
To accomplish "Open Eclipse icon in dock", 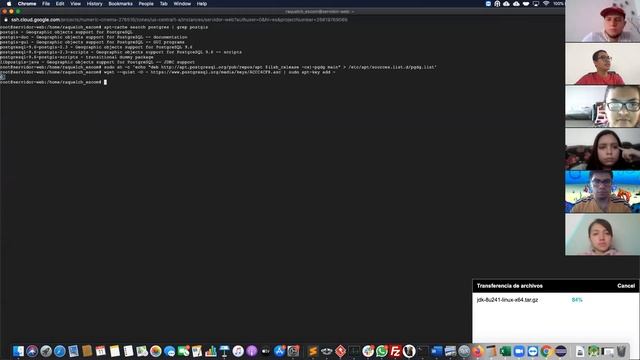I will (x=561, y=351).
